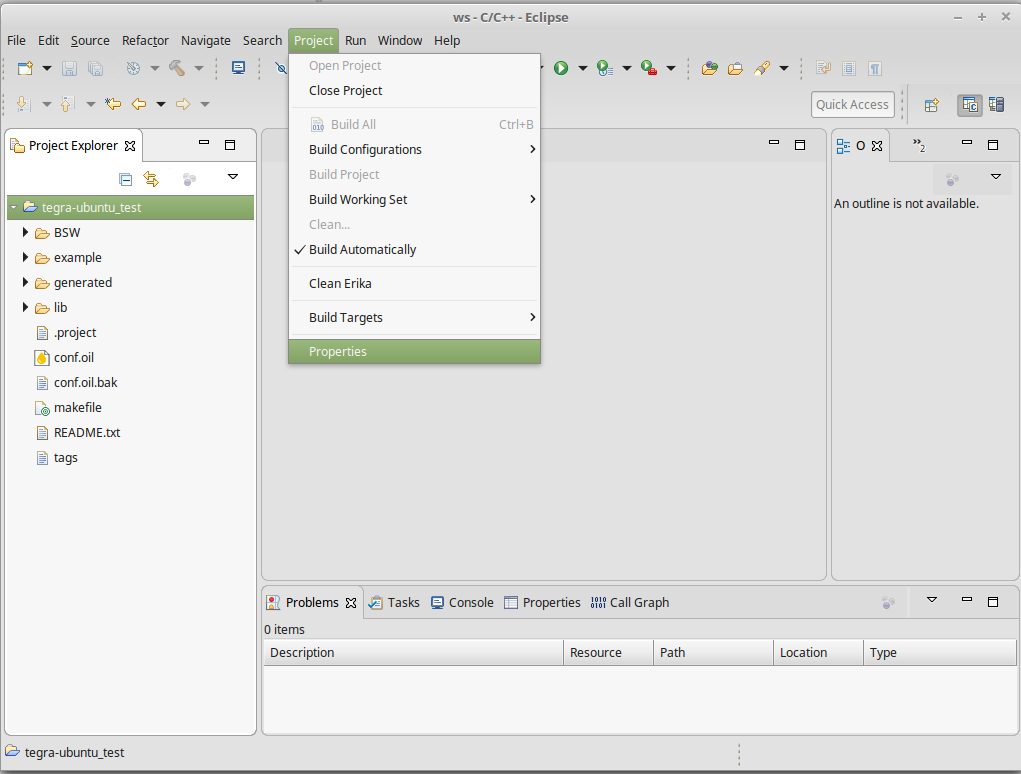Switch to the Console tab
Screen dimensions: 1021x774
coord(462,603)
